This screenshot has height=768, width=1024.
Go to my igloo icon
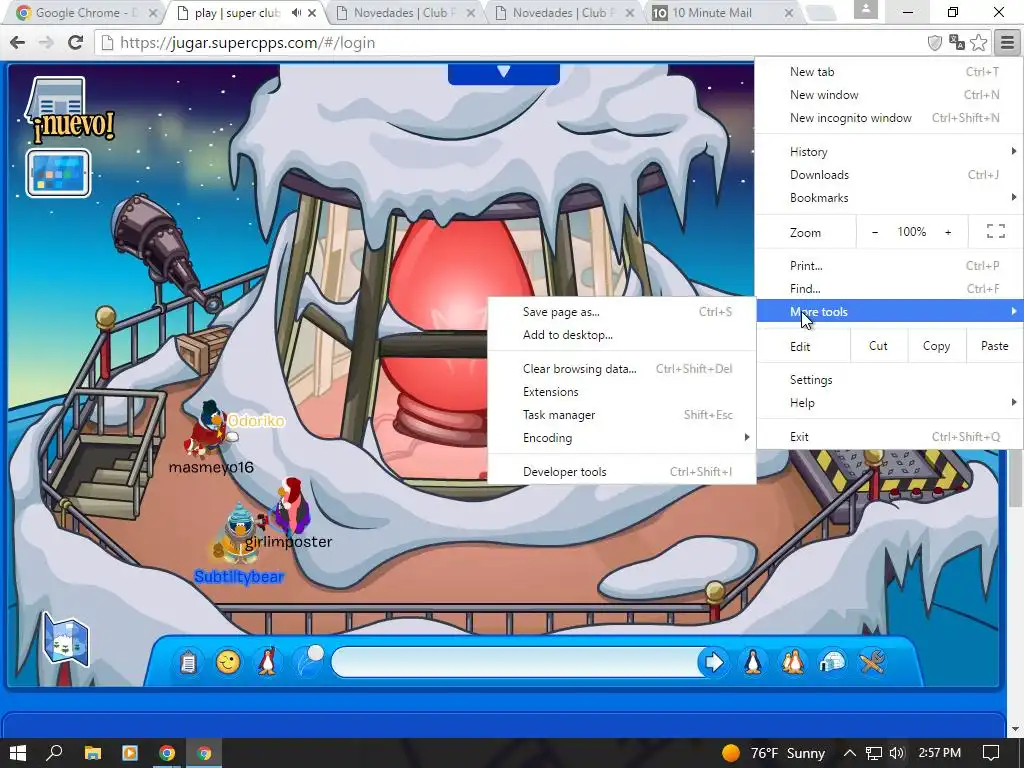(x=832, y=662)
